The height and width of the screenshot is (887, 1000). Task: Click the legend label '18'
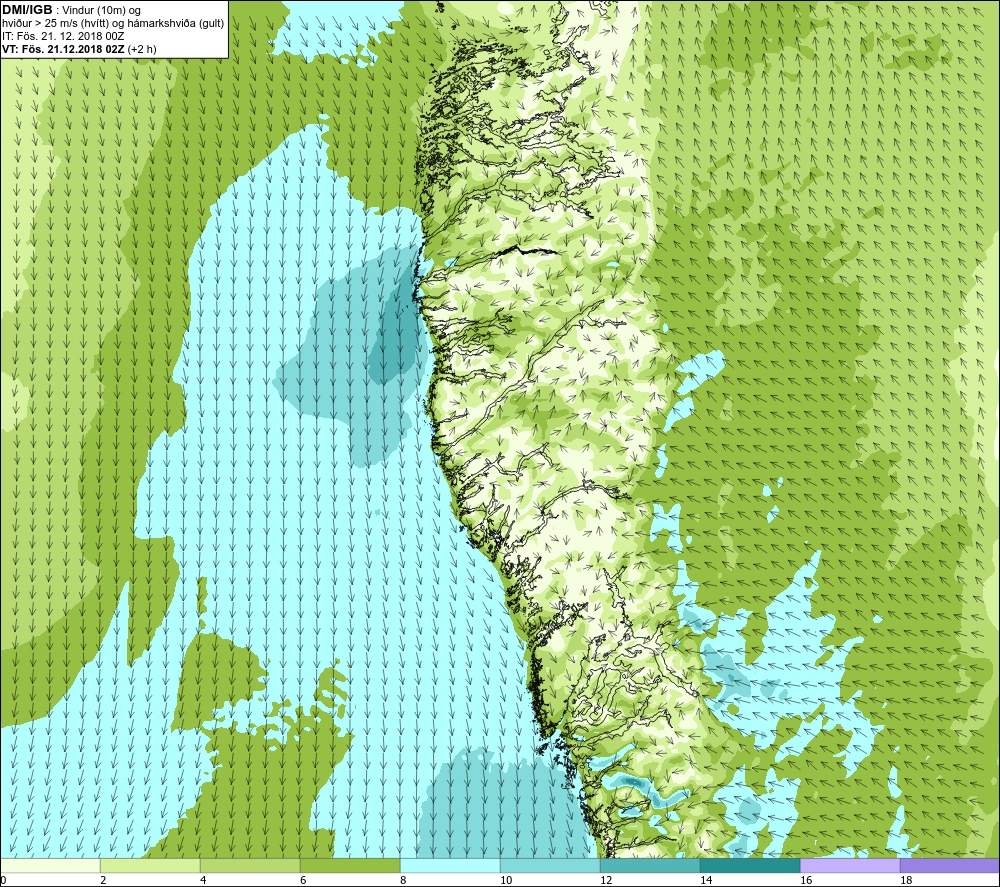pos(906,880)
